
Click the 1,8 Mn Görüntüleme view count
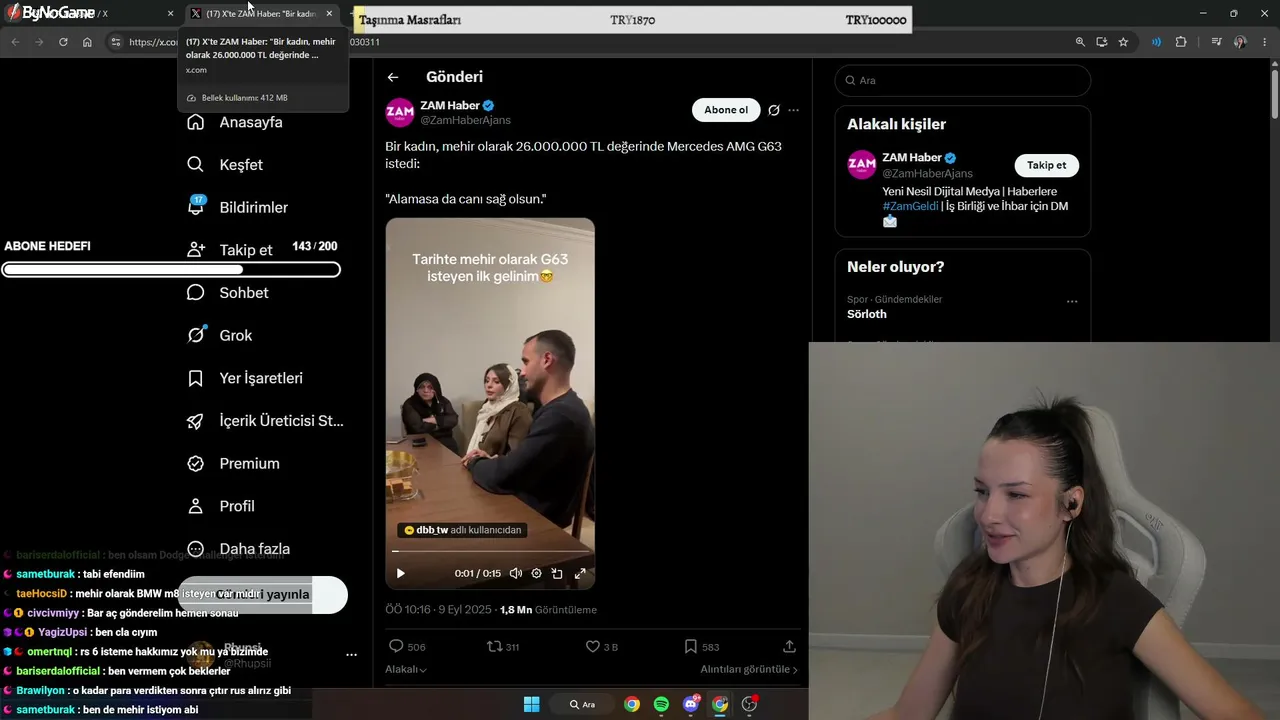pos(548,610)
